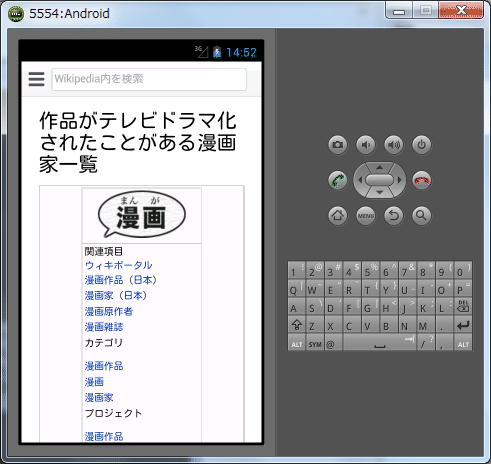491x464 pixels.
Task: Close the 5554:Android emulator window
Action: coord(461,10)
